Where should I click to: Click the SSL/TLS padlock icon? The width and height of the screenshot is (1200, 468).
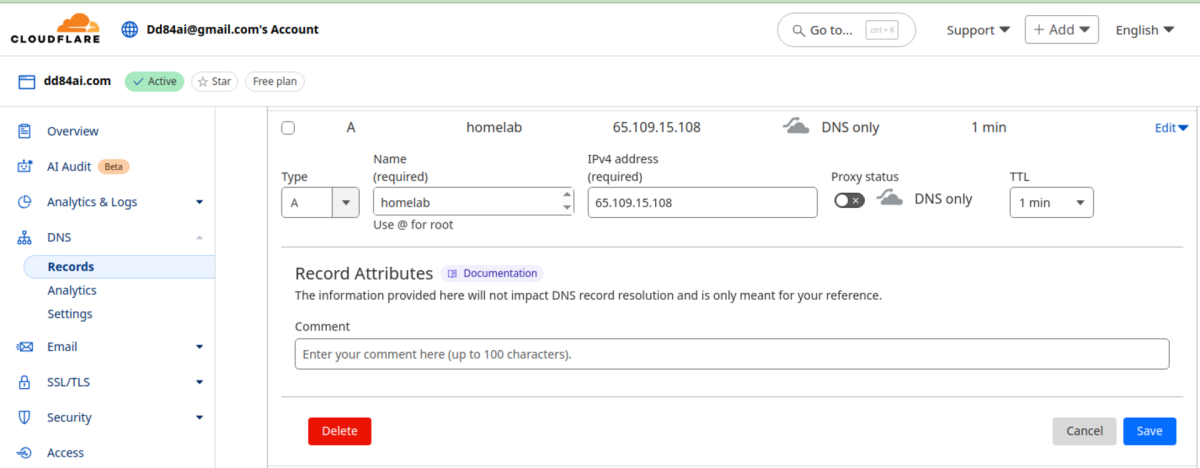25,382
